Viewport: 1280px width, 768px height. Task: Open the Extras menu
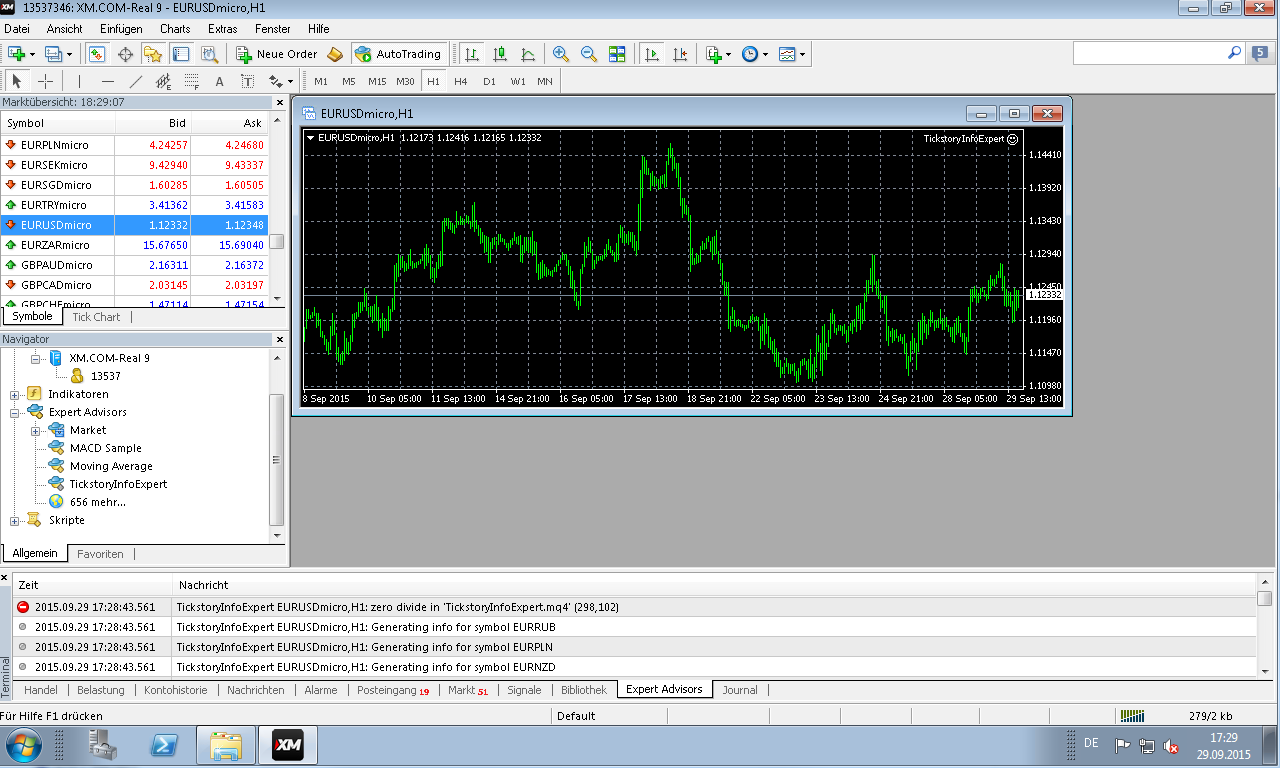(x=223, y=29)
